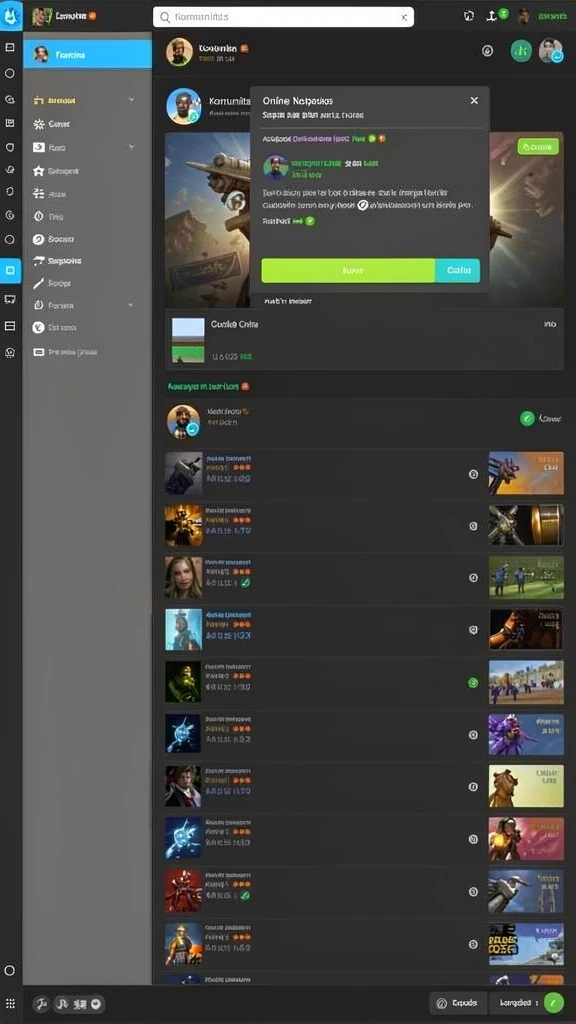Click the green circle button in the bottom-right corner
The width and height of the screenshot is (576, 1024).
554,1002
